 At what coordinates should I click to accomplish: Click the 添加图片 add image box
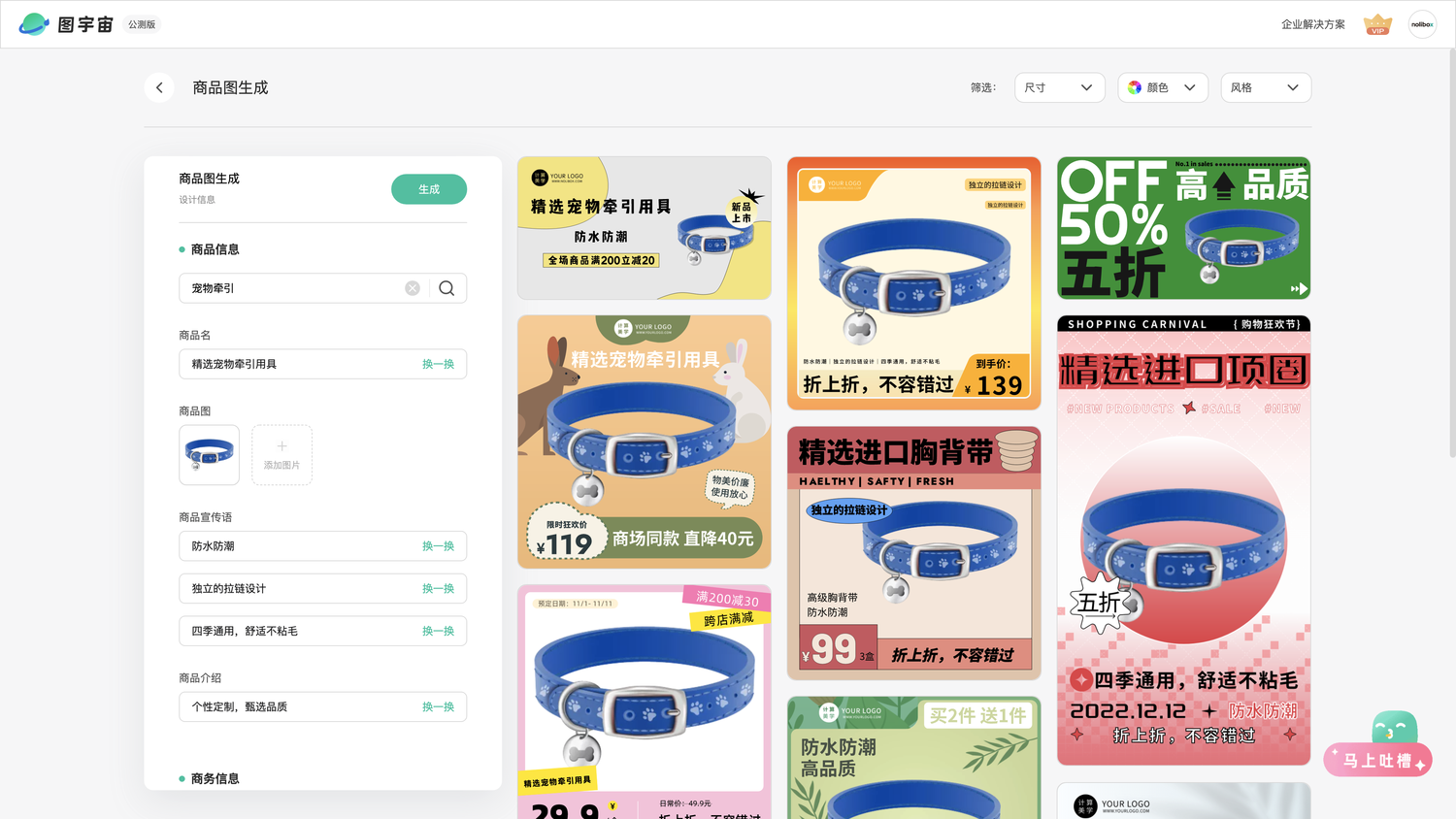tap(281, 455)
